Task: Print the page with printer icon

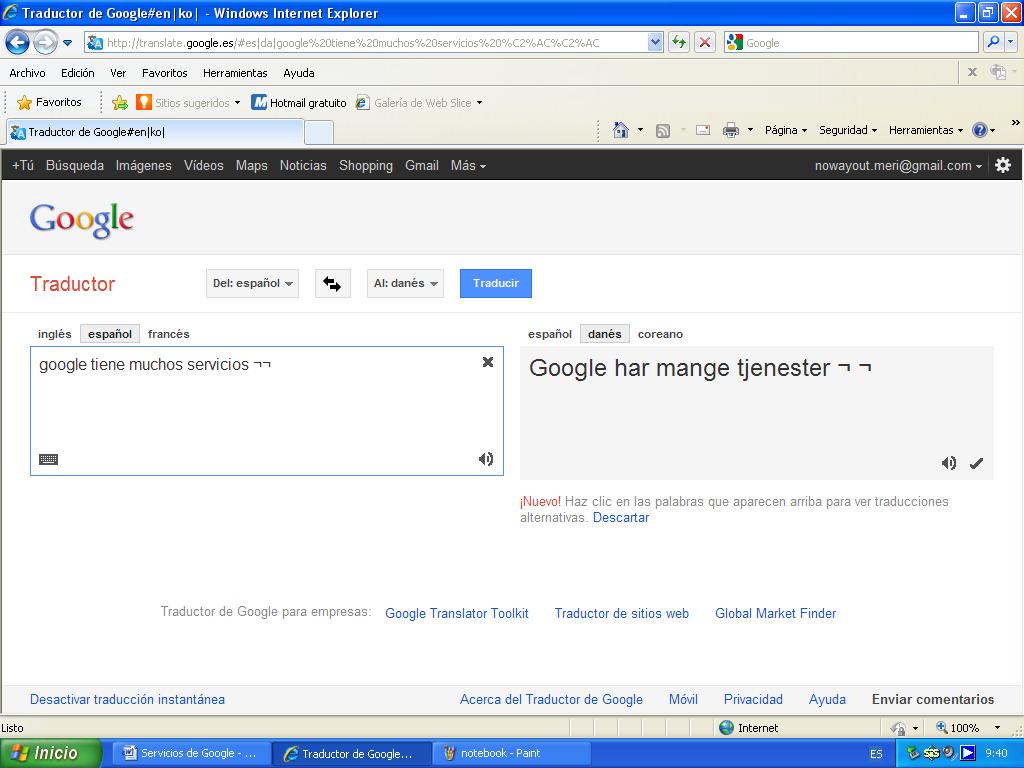Action: click(x=731, y=130)
